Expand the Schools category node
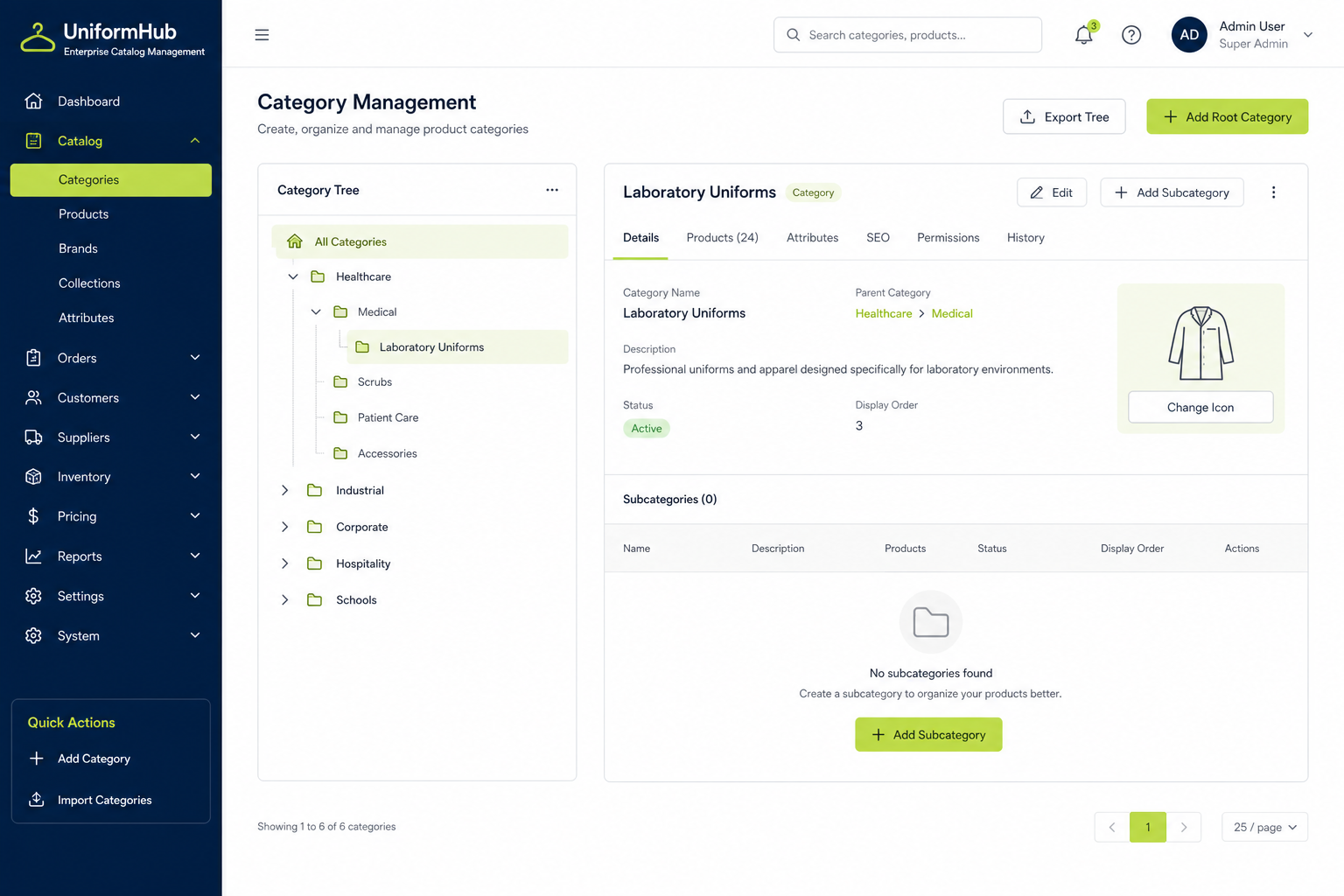Image resolution: width=1344 pixels, height=896 pixels. [x=284, y=600]
